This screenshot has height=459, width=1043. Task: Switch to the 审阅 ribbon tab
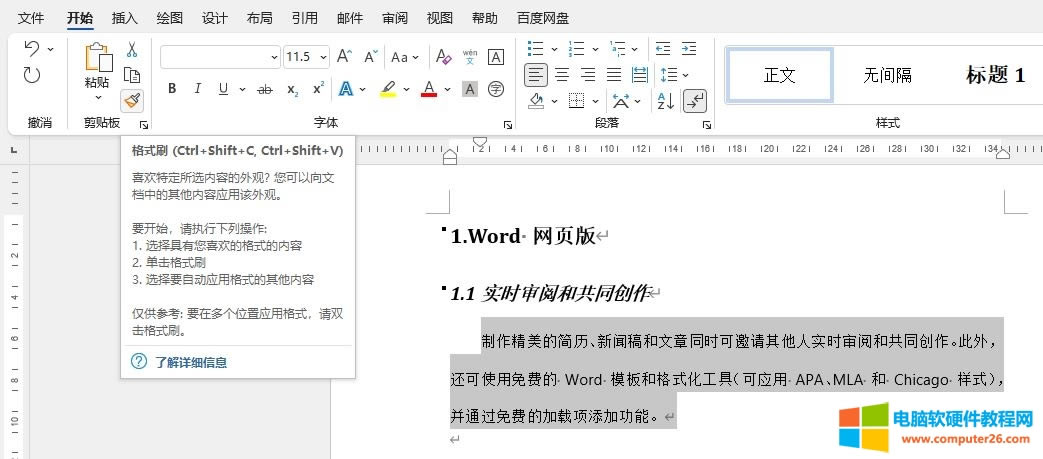(394, 18)
